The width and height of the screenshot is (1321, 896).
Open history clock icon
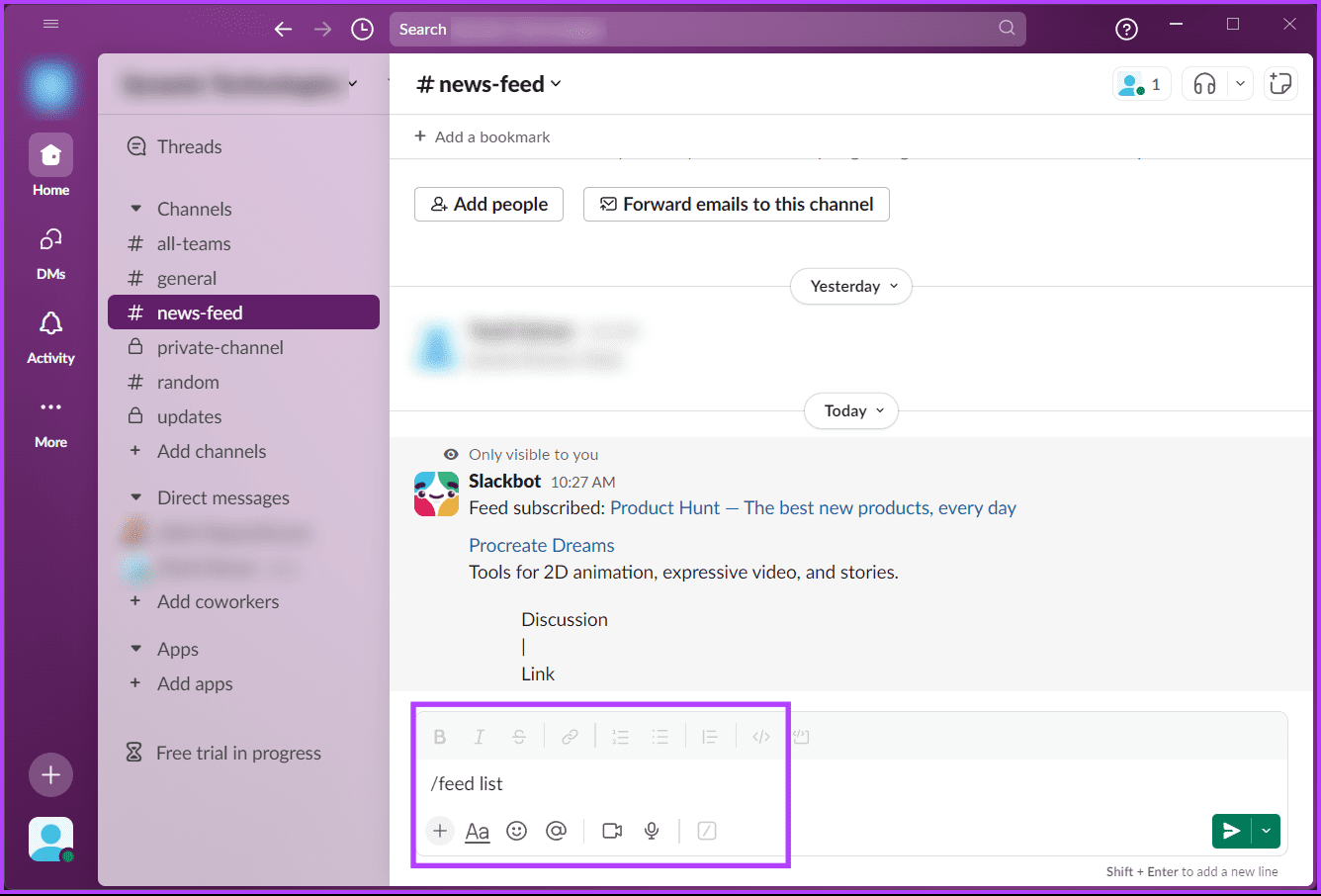[363, 30]
